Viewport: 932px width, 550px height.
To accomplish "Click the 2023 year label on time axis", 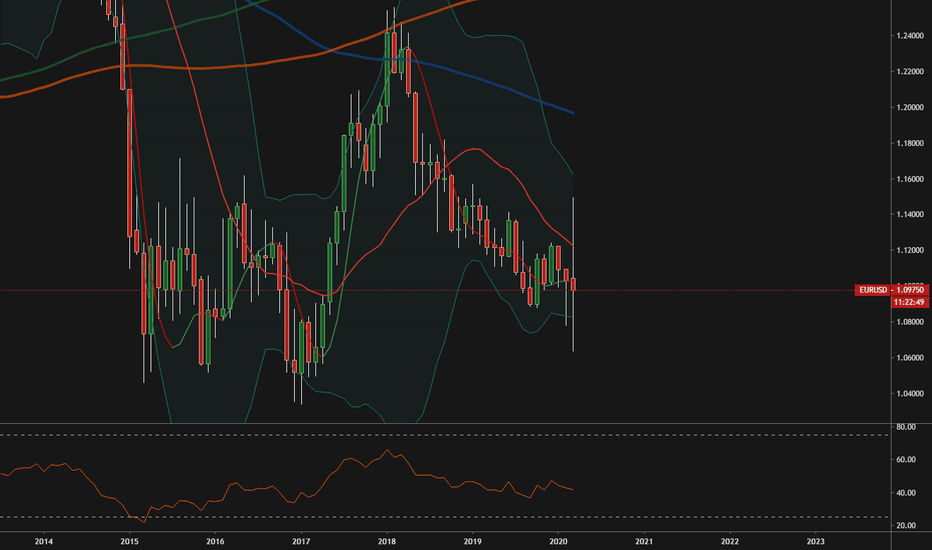I will (x=816, y=541).
